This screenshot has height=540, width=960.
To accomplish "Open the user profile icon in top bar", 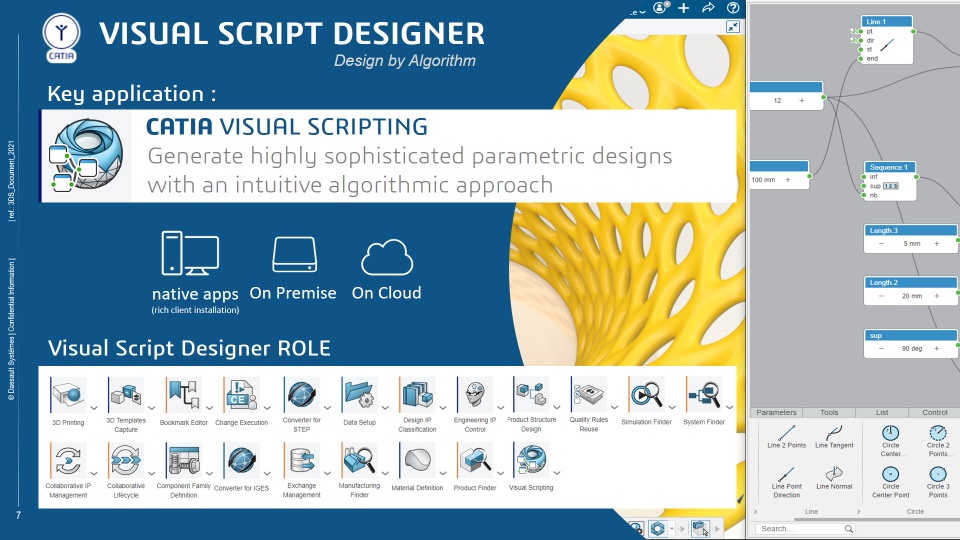I will [661, 8].
